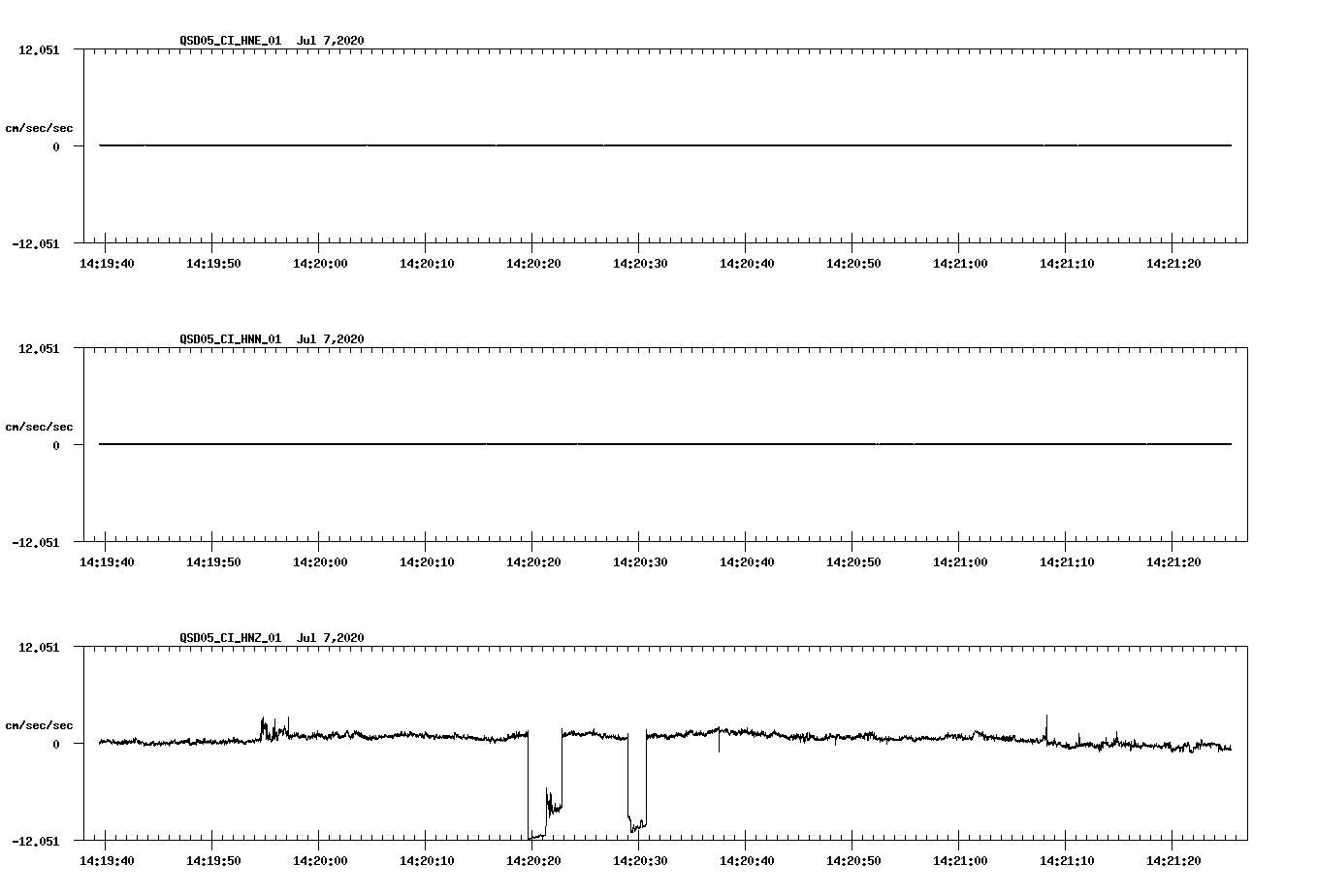Click -12.051 lower limit on HNE plot

pyautogui.click(x=35, y=243)
